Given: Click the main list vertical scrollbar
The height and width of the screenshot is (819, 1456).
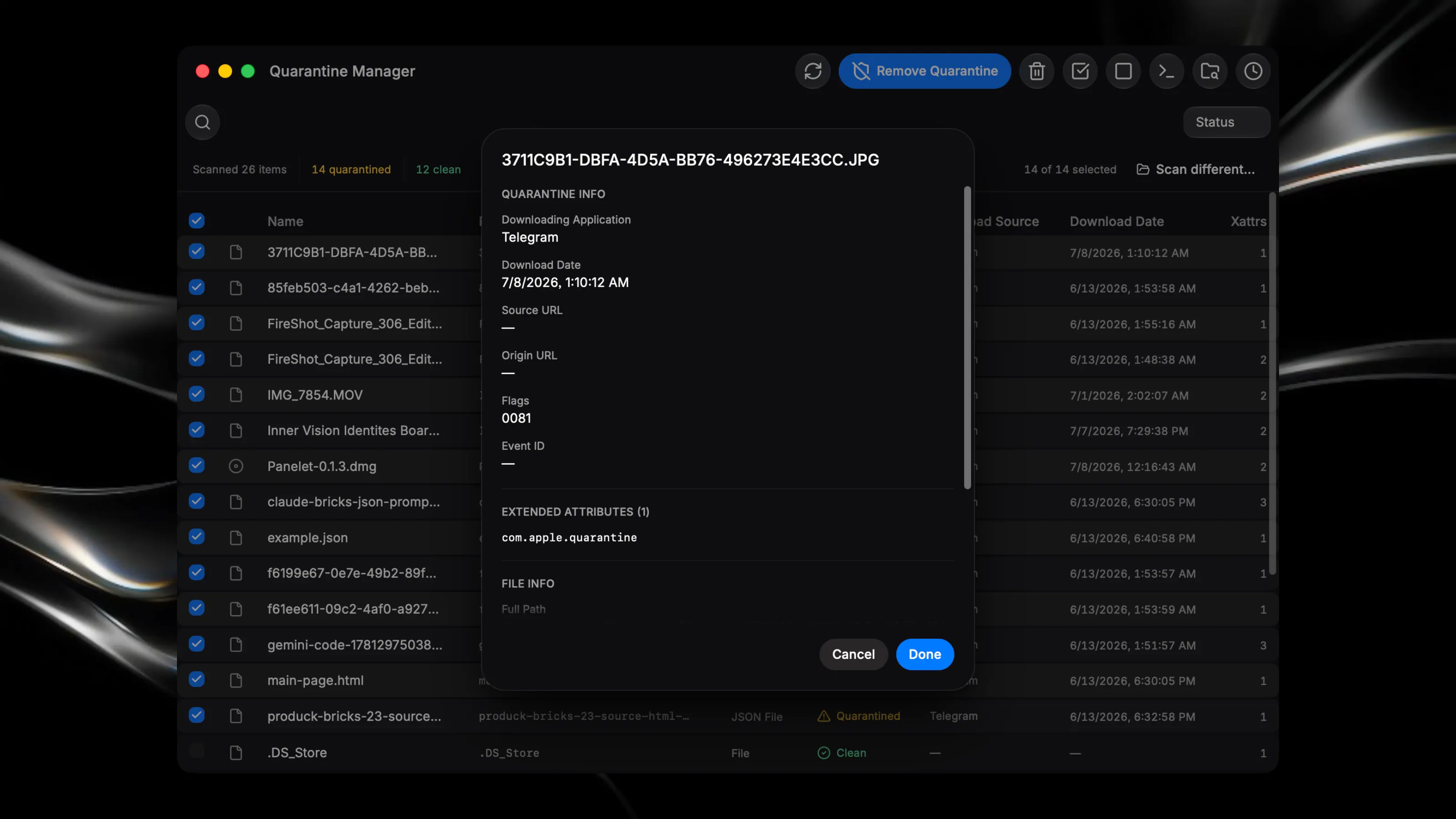Looking at the screenshot, I should click(1272, 384).
